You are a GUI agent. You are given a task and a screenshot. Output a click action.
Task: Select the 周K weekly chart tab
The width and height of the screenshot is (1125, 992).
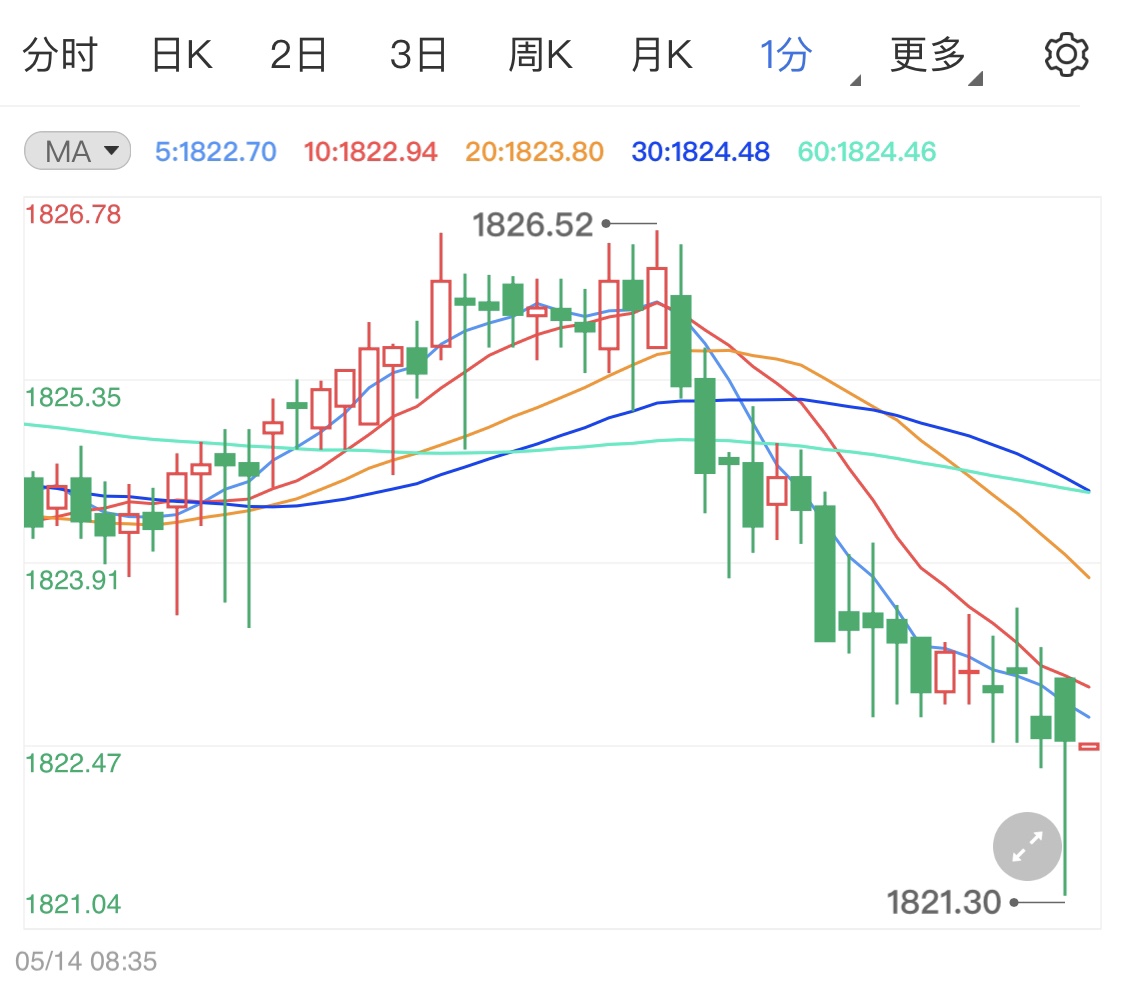(x=540, y=55)
